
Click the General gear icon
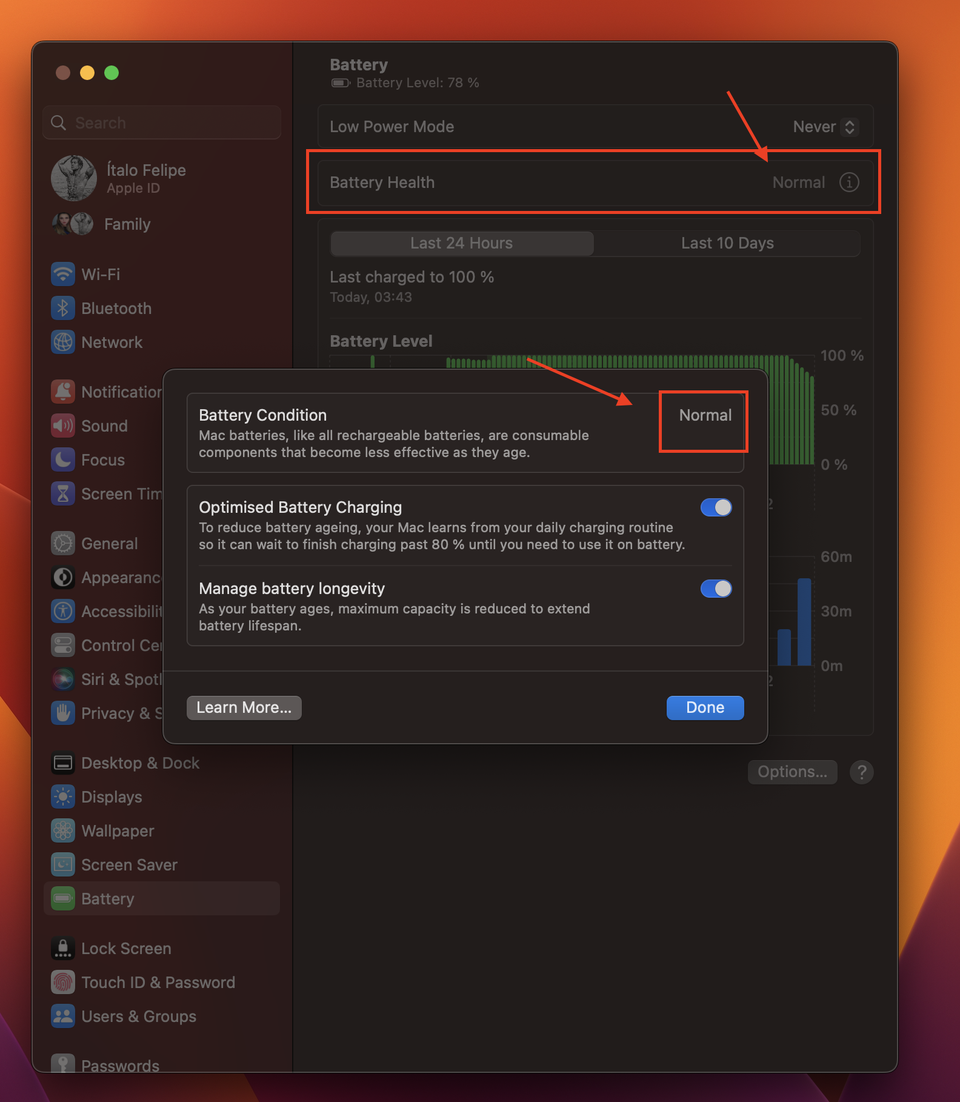coord(63,543)
